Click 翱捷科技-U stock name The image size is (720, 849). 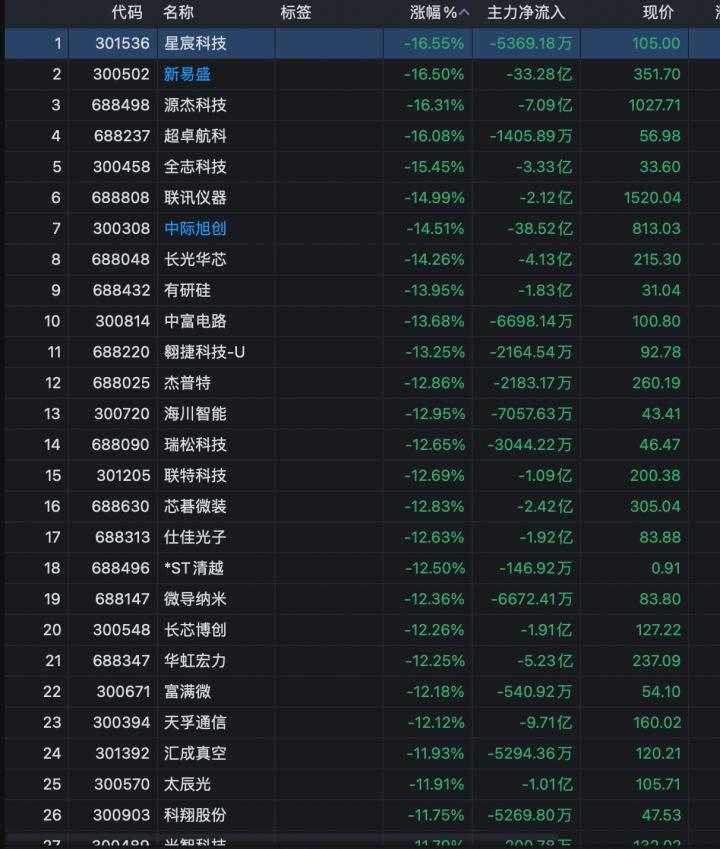pos(205,352)
